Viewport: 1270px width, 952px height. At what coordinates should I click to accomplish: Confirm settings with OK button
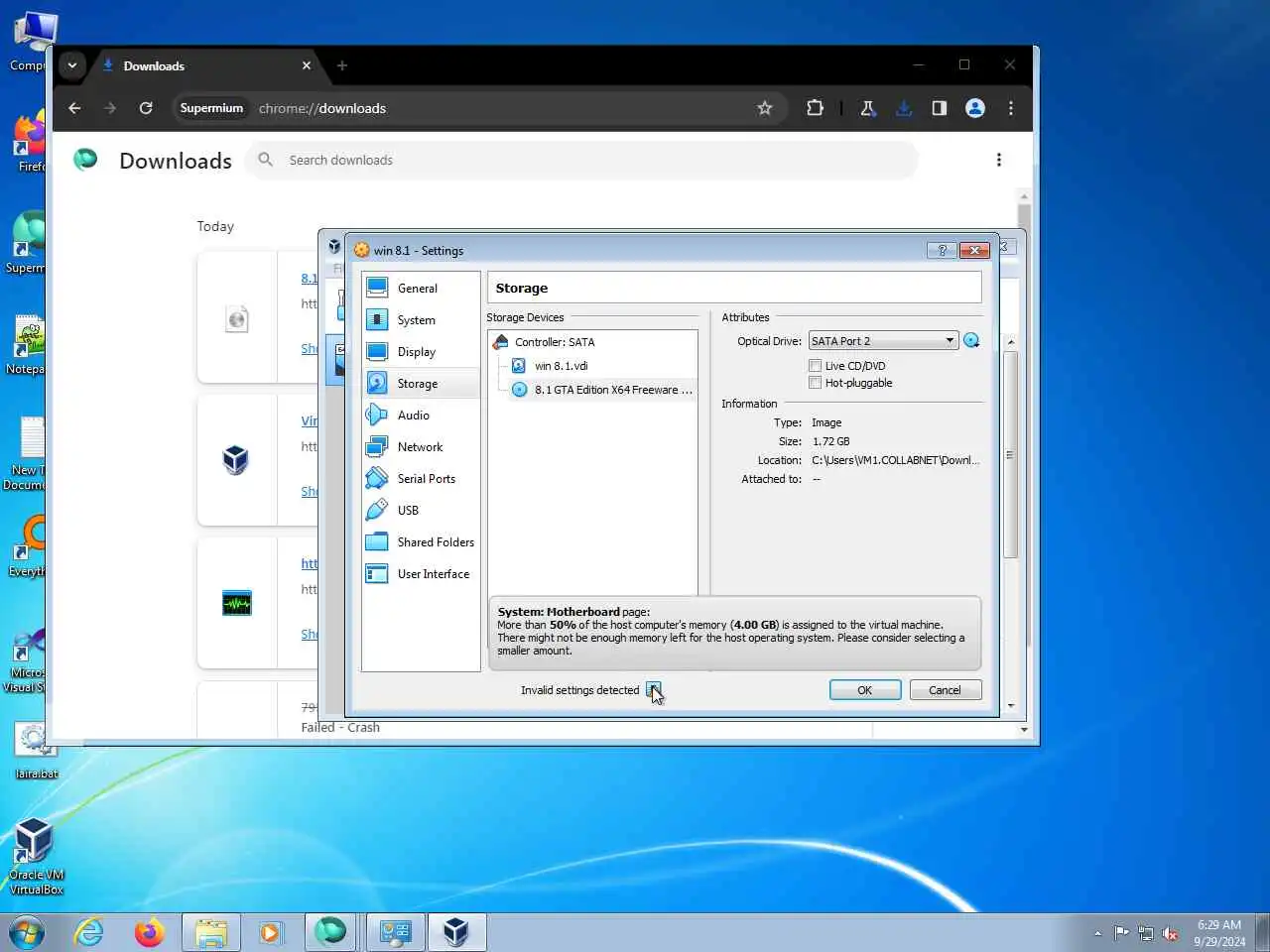click(865, 690)
